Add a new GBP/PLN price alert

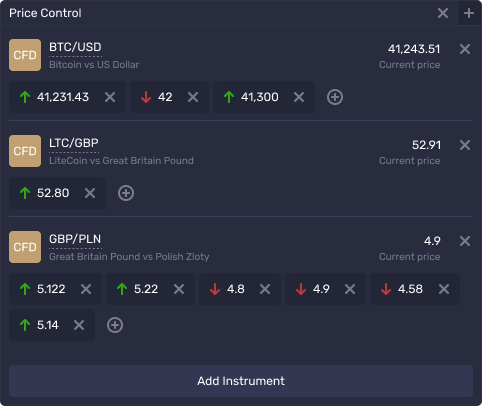point(115,325)
